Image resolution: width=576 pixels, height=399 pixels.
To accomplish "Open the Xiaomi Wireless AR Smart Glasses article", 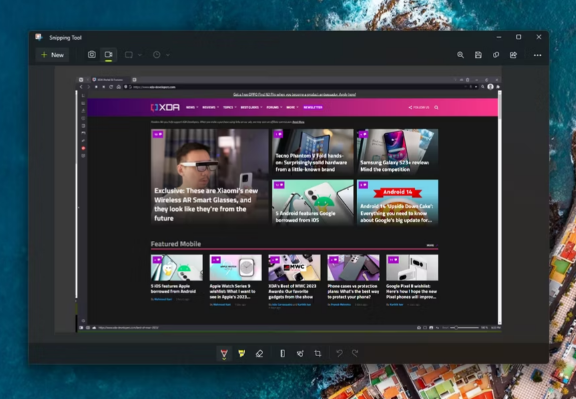I will click(209, 176).
